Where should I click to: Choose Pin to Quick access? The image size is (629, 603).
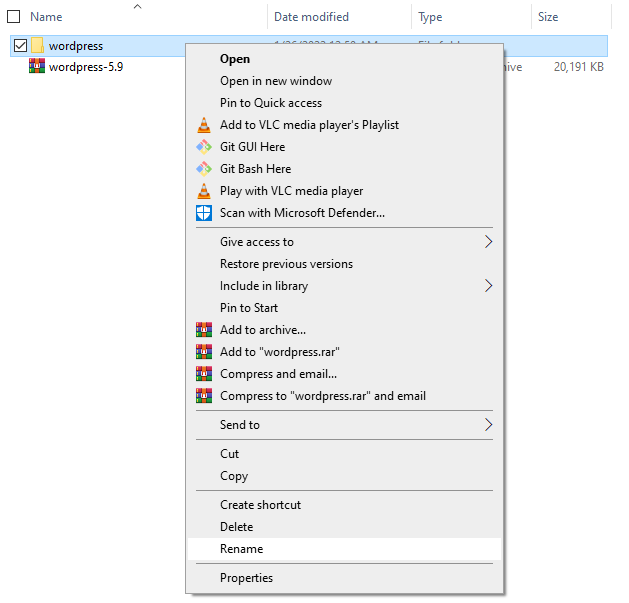pos(344,103)
